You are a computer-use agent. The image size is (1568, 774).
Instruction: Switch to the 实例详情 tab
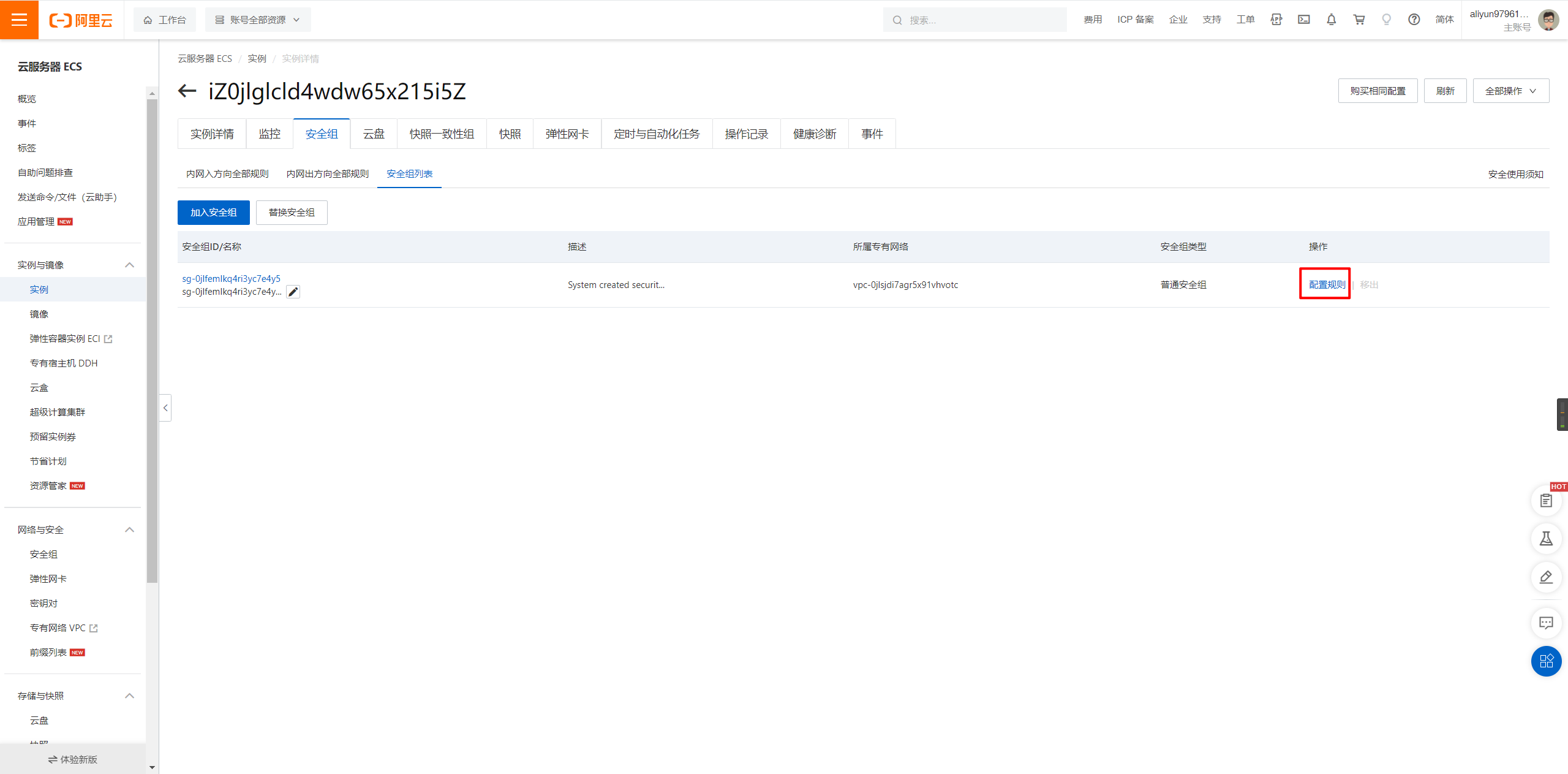pos(212,134)
